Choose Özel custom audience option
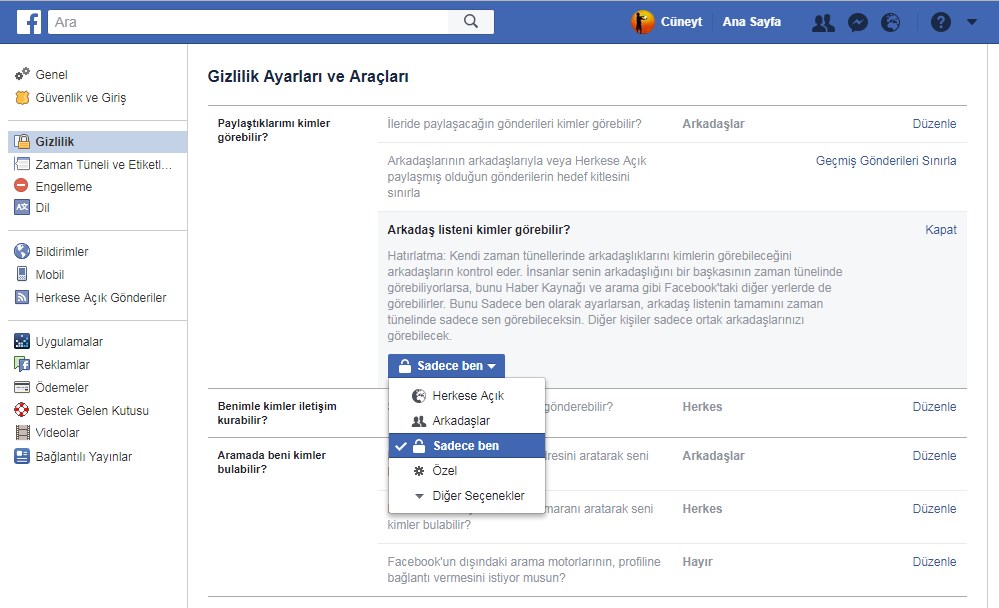 [444, 471]
